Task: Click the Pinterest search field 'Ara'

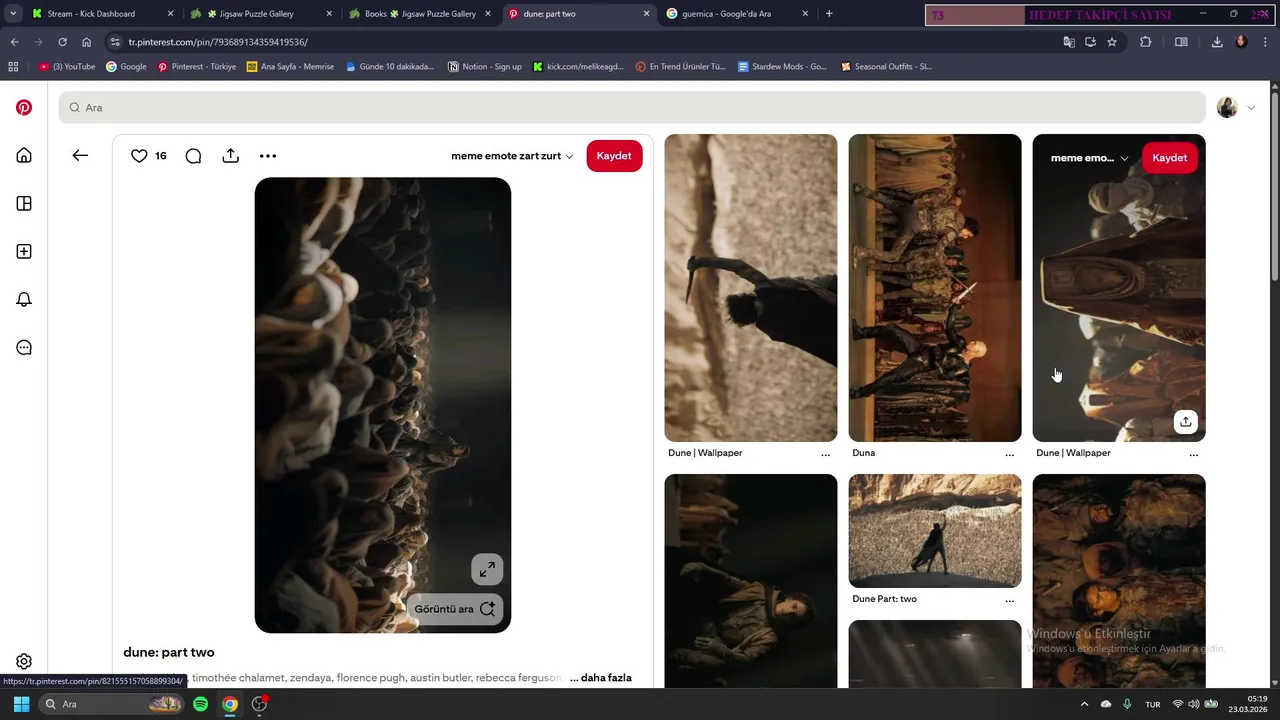Action: [632, 107]
